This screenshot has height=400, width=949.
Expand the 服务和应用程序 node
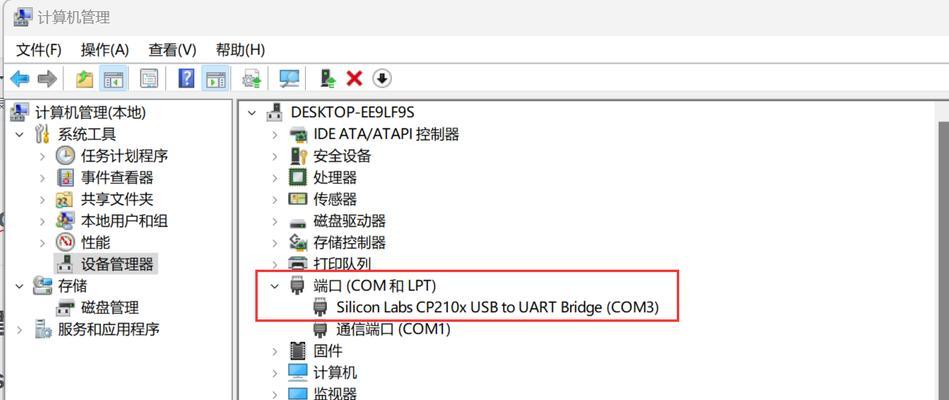click(x=20, y=330)
